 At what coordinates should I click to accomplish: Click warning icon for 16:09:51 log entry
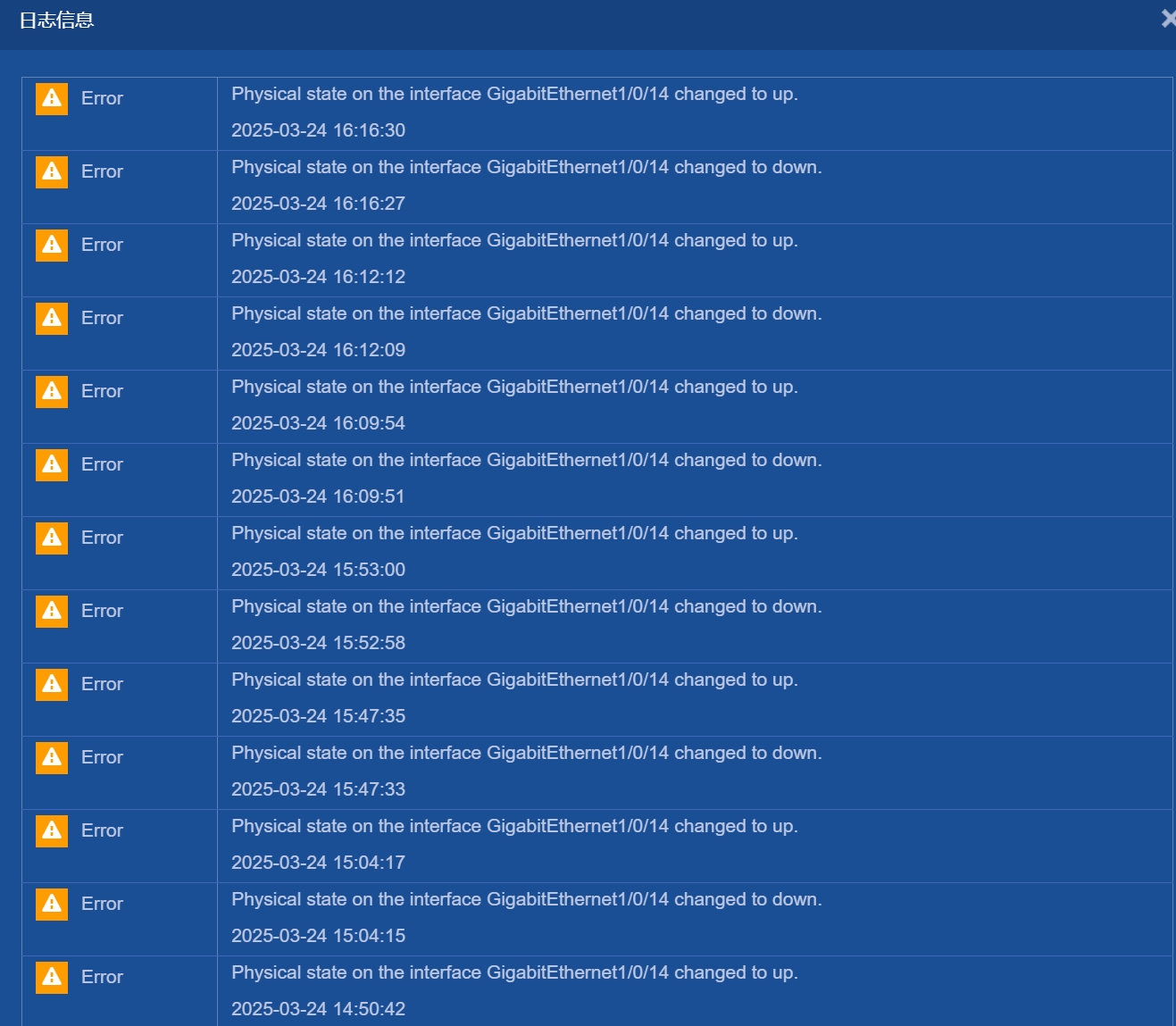pyautogui.click(x=52, y=464)
